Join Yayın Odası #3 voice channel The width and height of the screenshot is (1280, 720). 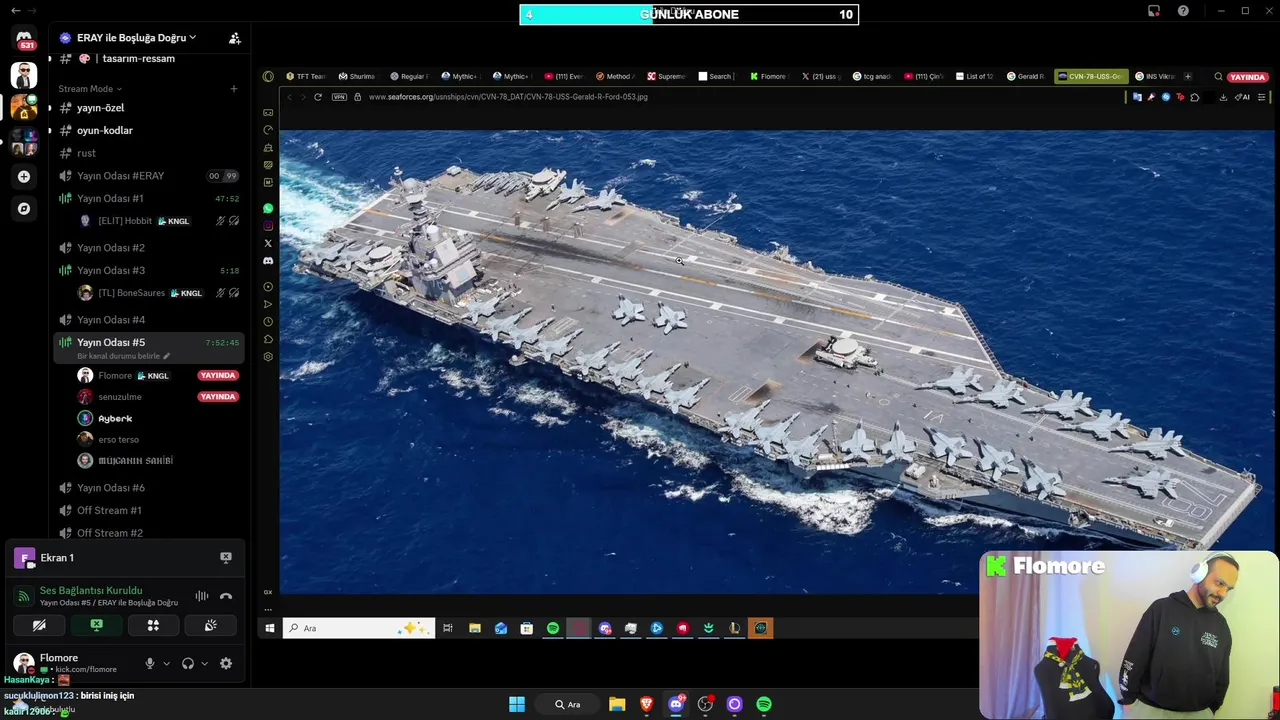pyautogui.click(x=149, y=270)
